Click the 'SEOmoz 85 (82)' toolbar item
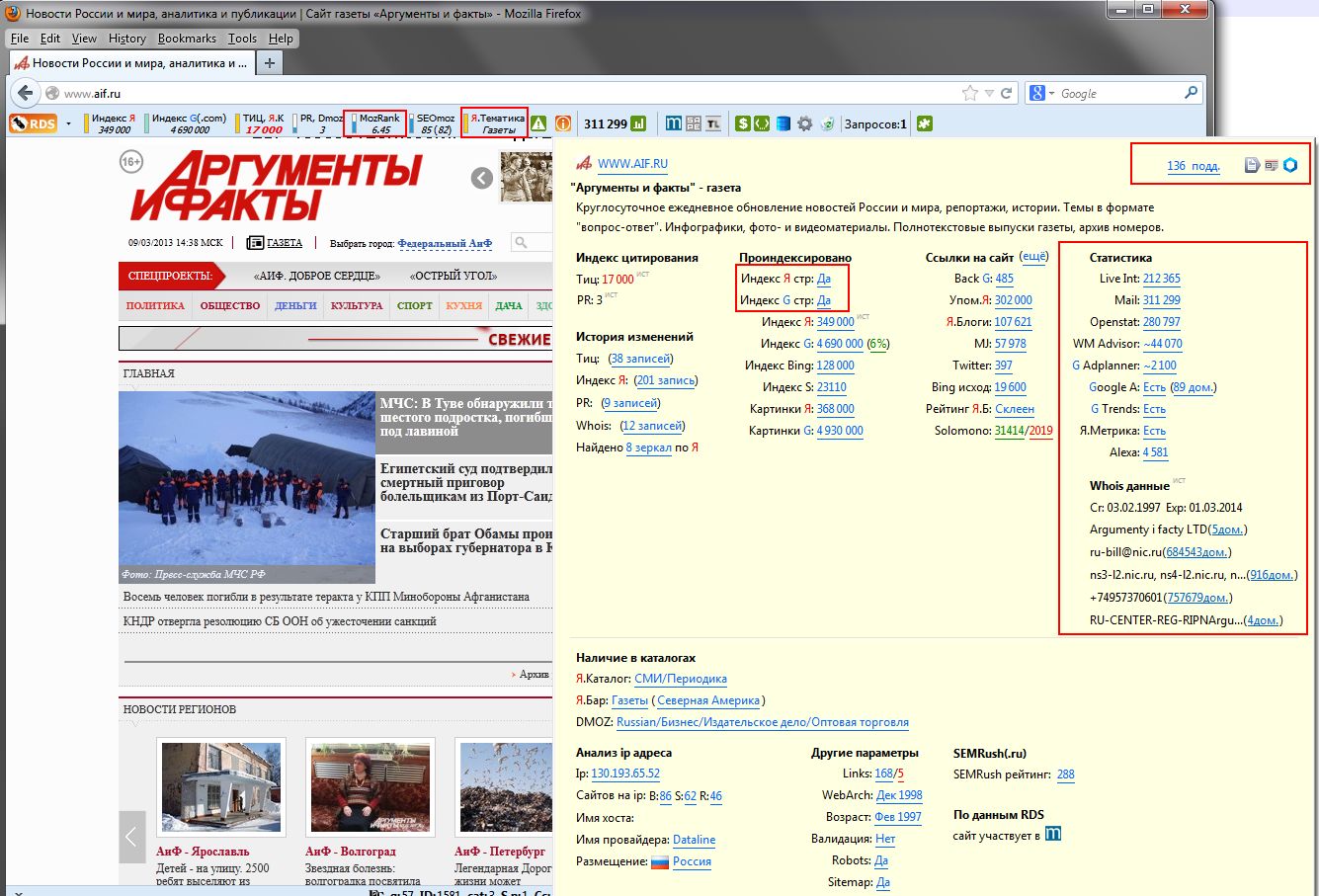The width and height of the screenshot is (1319, 896). pyautogui.click(x=433, y=123)
